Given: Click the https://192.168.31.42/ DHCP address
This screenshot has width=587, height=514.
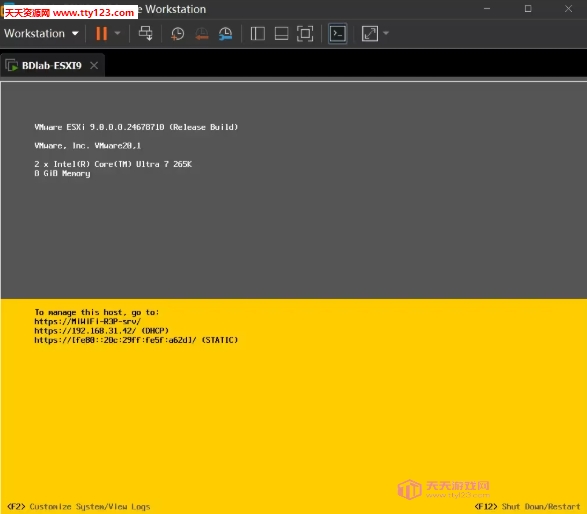Looking at the screenshot, I should pyautogui.click(x=101, y=331).
